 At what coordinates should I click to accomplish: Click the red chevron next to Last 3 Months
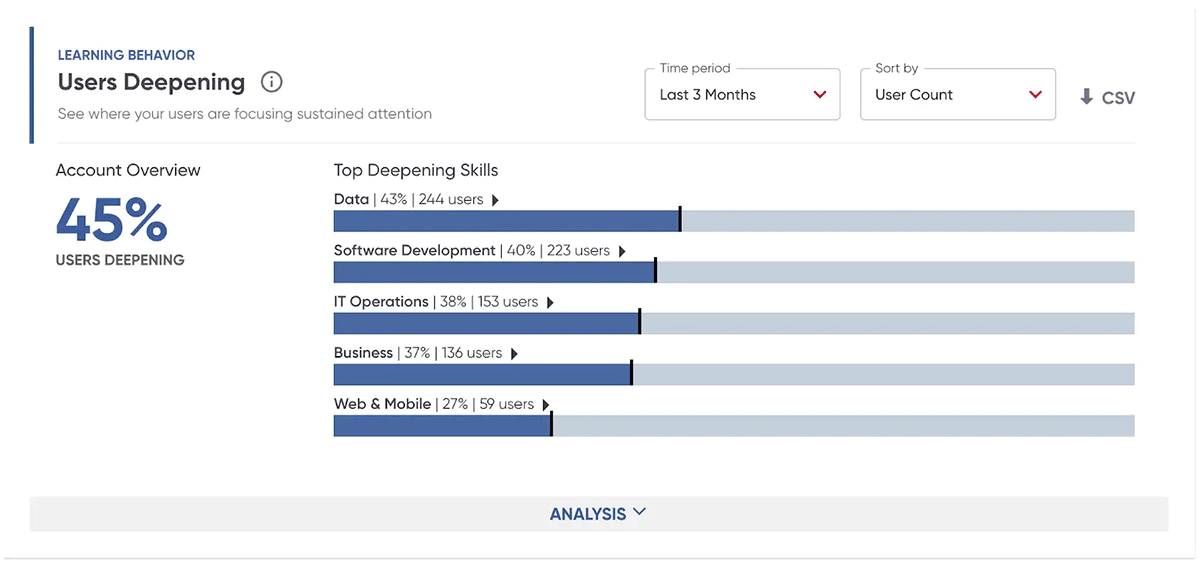coord(820,95)
